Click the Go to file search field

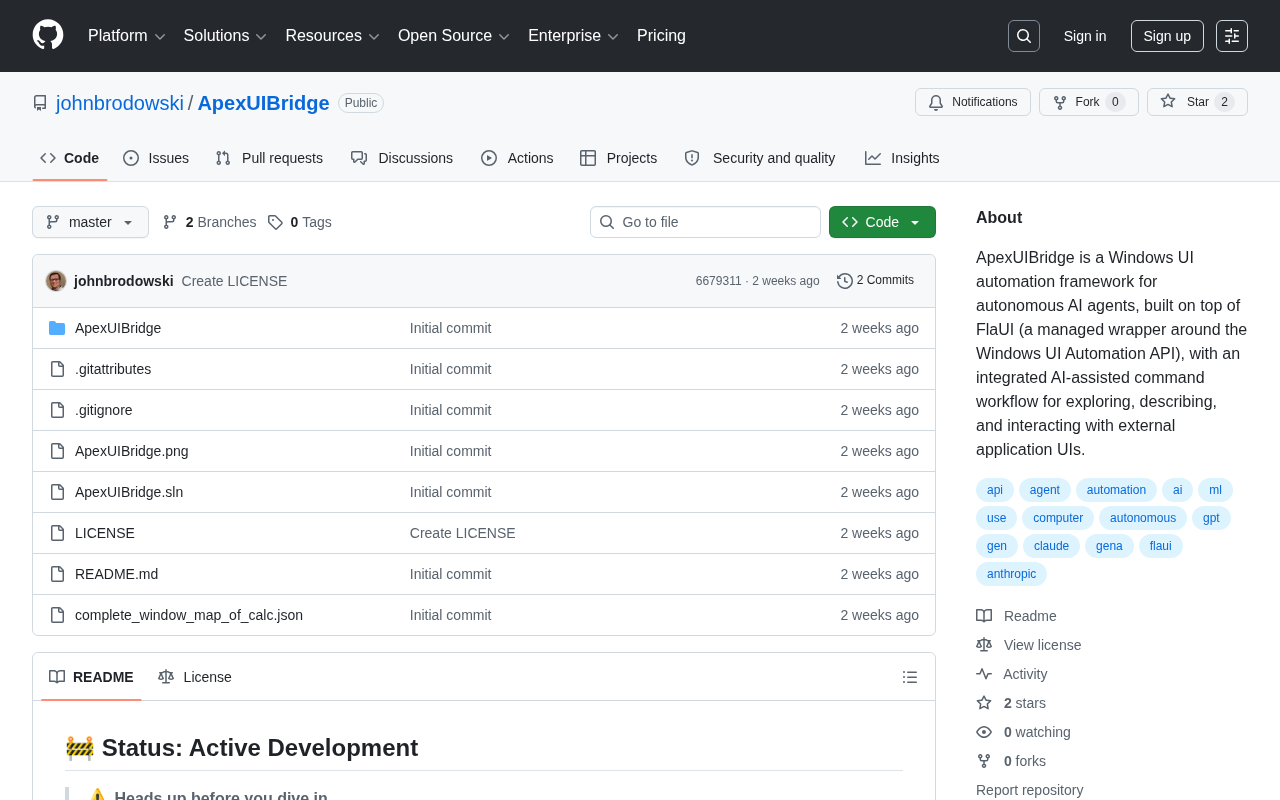pos(705,222)
